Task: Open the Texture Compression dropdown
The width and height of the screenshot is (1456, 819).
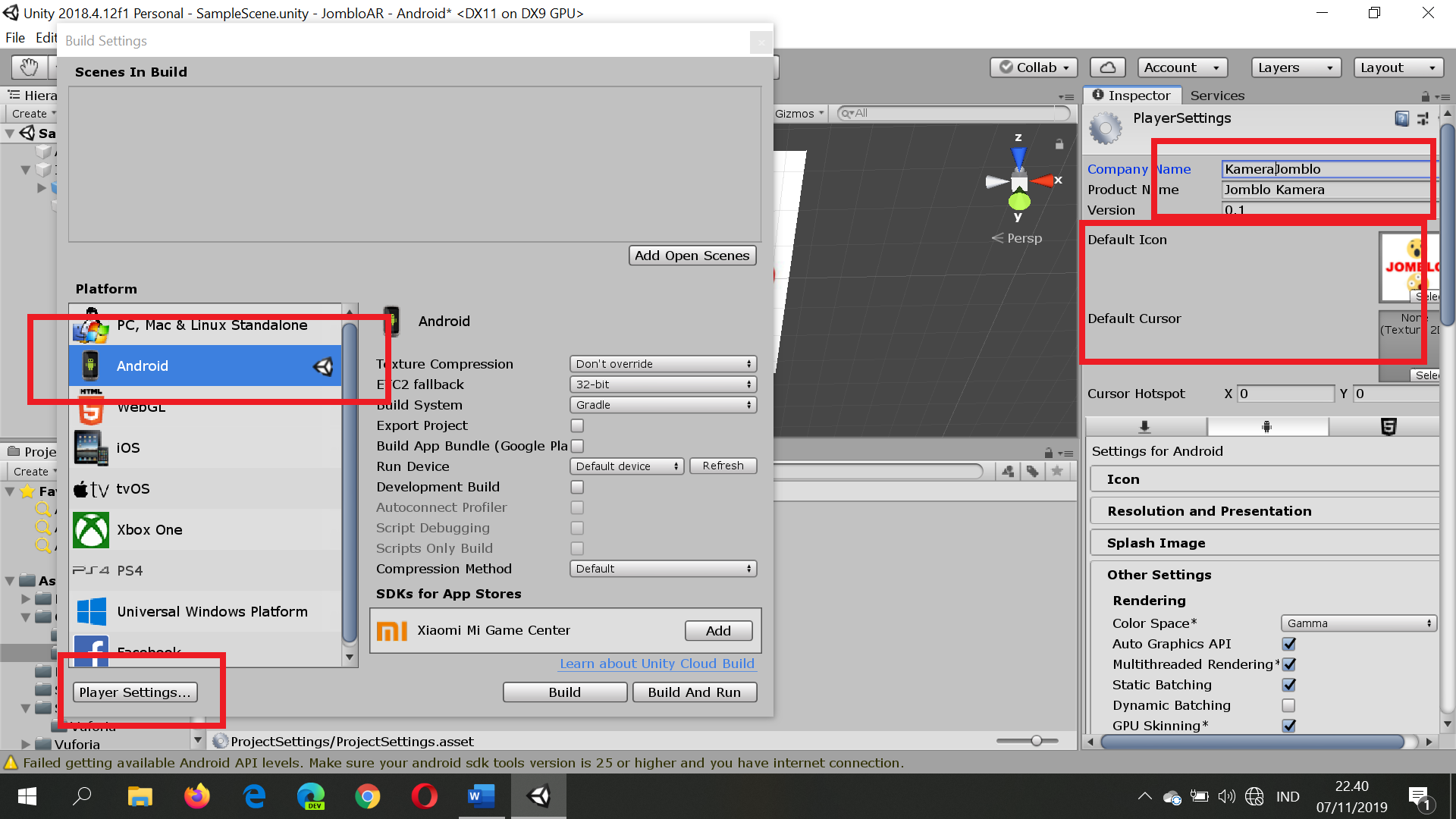Action: 663,364
